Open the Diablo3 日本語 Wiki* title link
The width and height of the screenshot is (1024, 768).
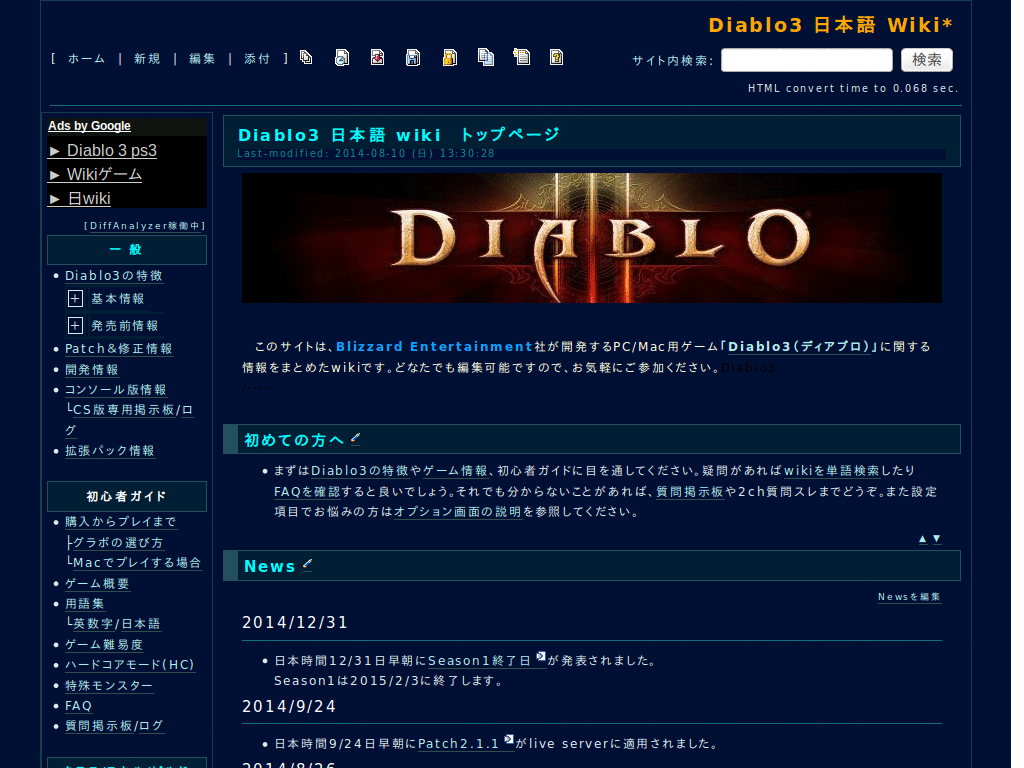[x=831, y=25]
